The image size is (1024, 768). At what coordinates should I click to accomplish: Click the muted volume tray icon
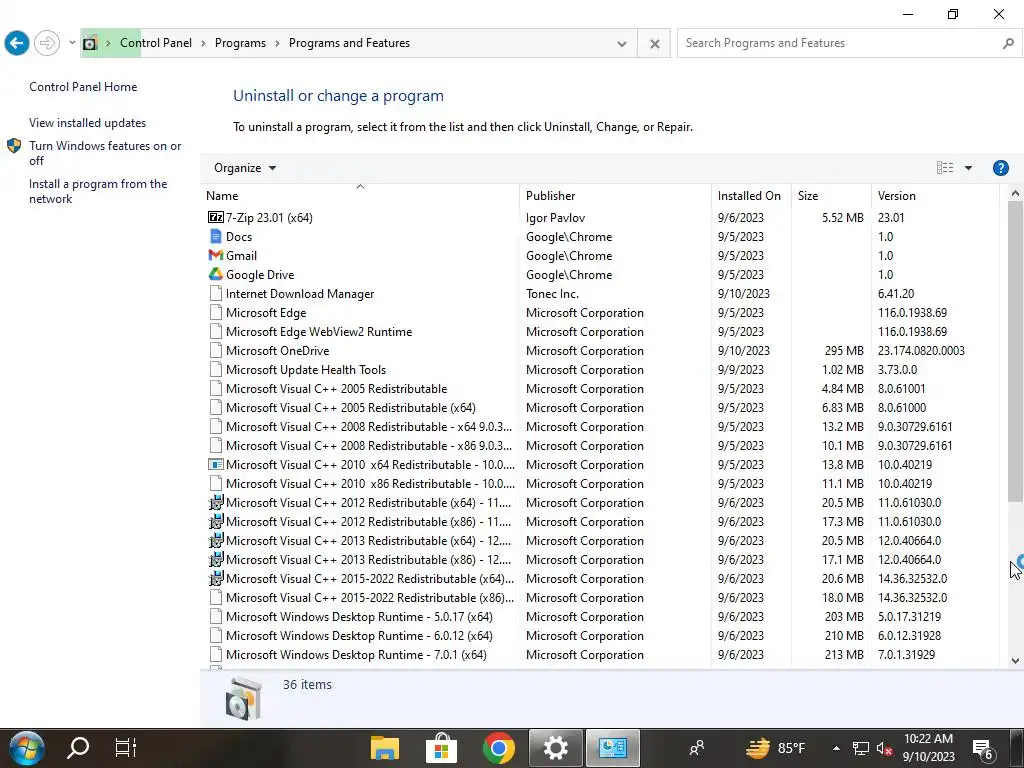(884, 748)
